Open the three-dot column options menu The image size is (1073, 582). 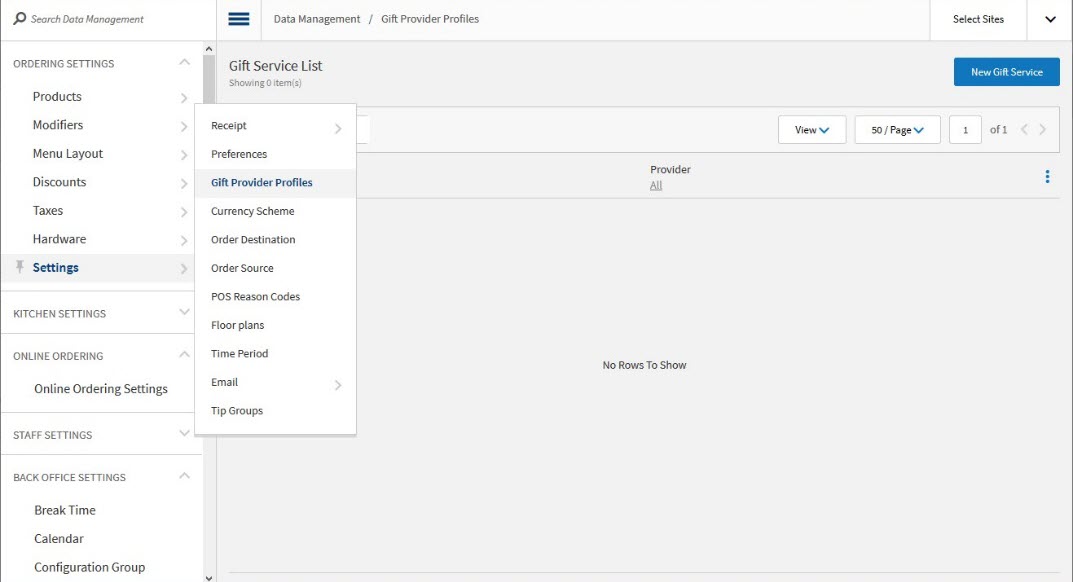[x=1047, y=177]
